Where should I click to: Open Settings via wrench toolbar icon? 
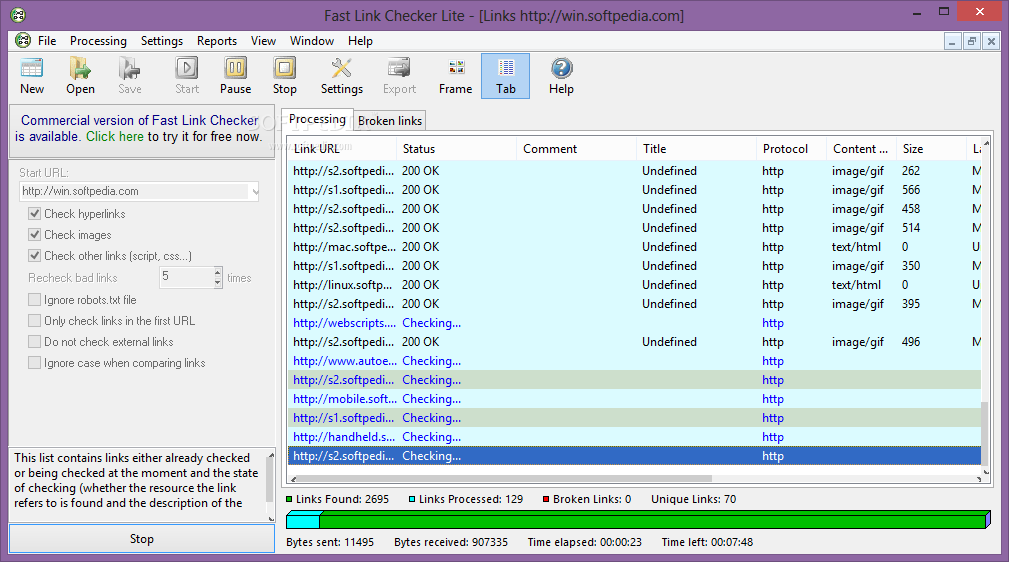pyautogui.click(x=342, y=68)
